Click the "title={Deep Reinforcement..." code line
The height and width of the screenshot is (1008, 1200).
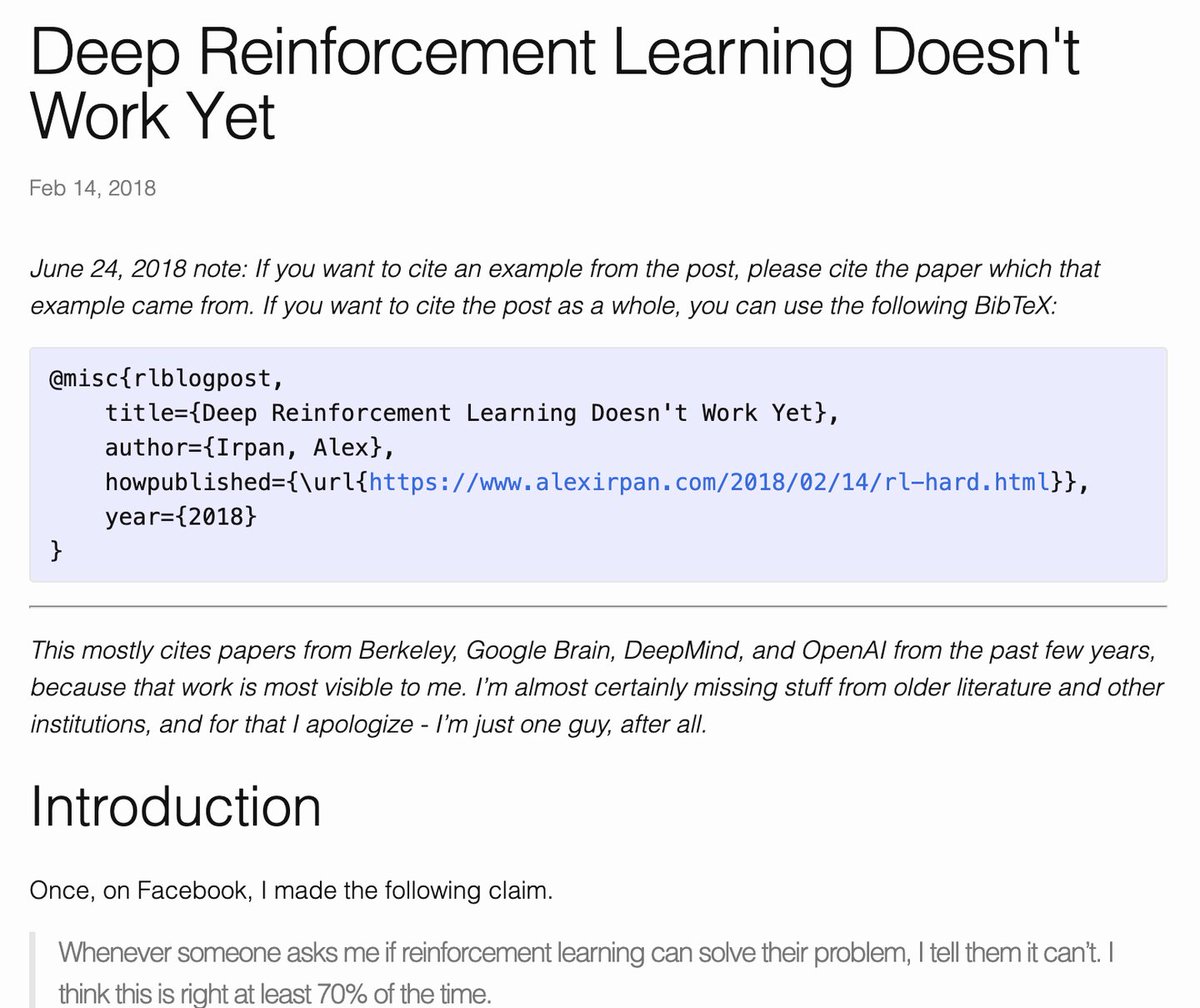[x=471, y=413]
